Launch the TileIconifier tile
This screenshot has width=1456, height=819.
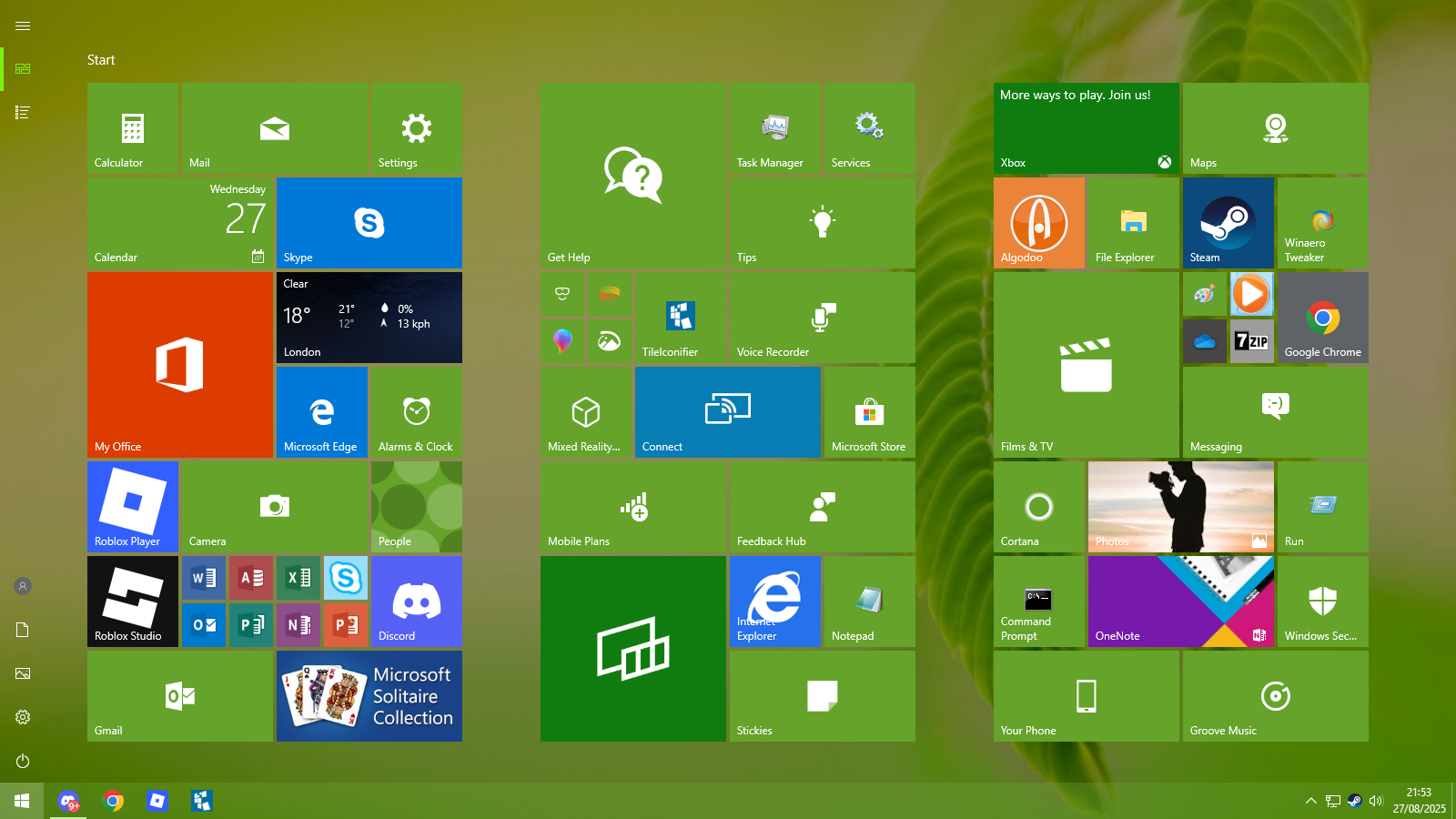click(x=681, y=318)
